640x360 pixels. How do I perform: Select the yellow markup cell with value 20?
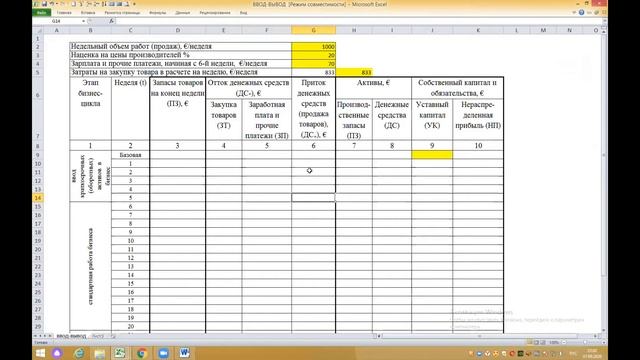(x=313, y=55)
